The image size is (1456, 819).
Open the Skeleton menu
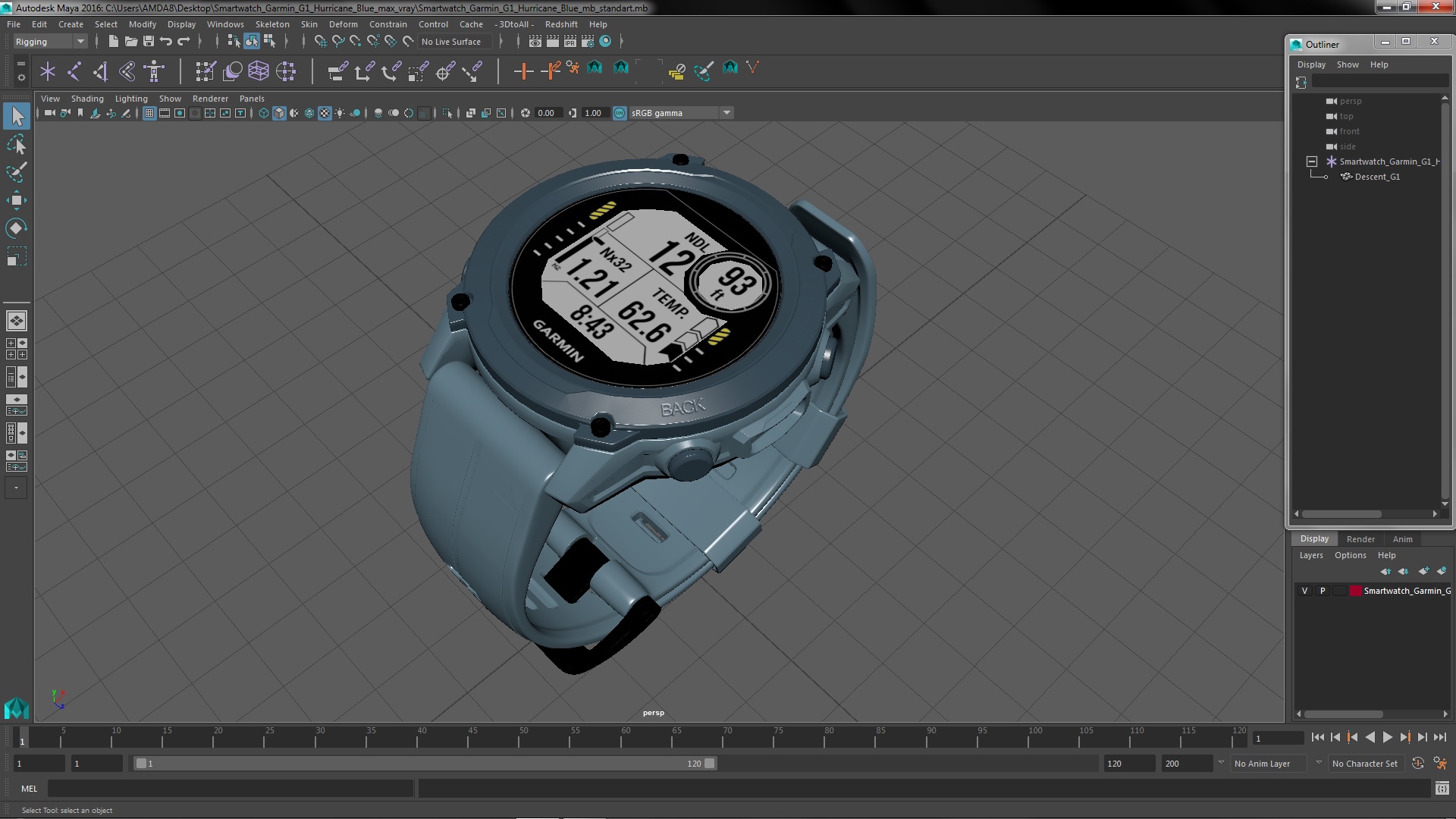pyautogui.click(x=272, y=24)
